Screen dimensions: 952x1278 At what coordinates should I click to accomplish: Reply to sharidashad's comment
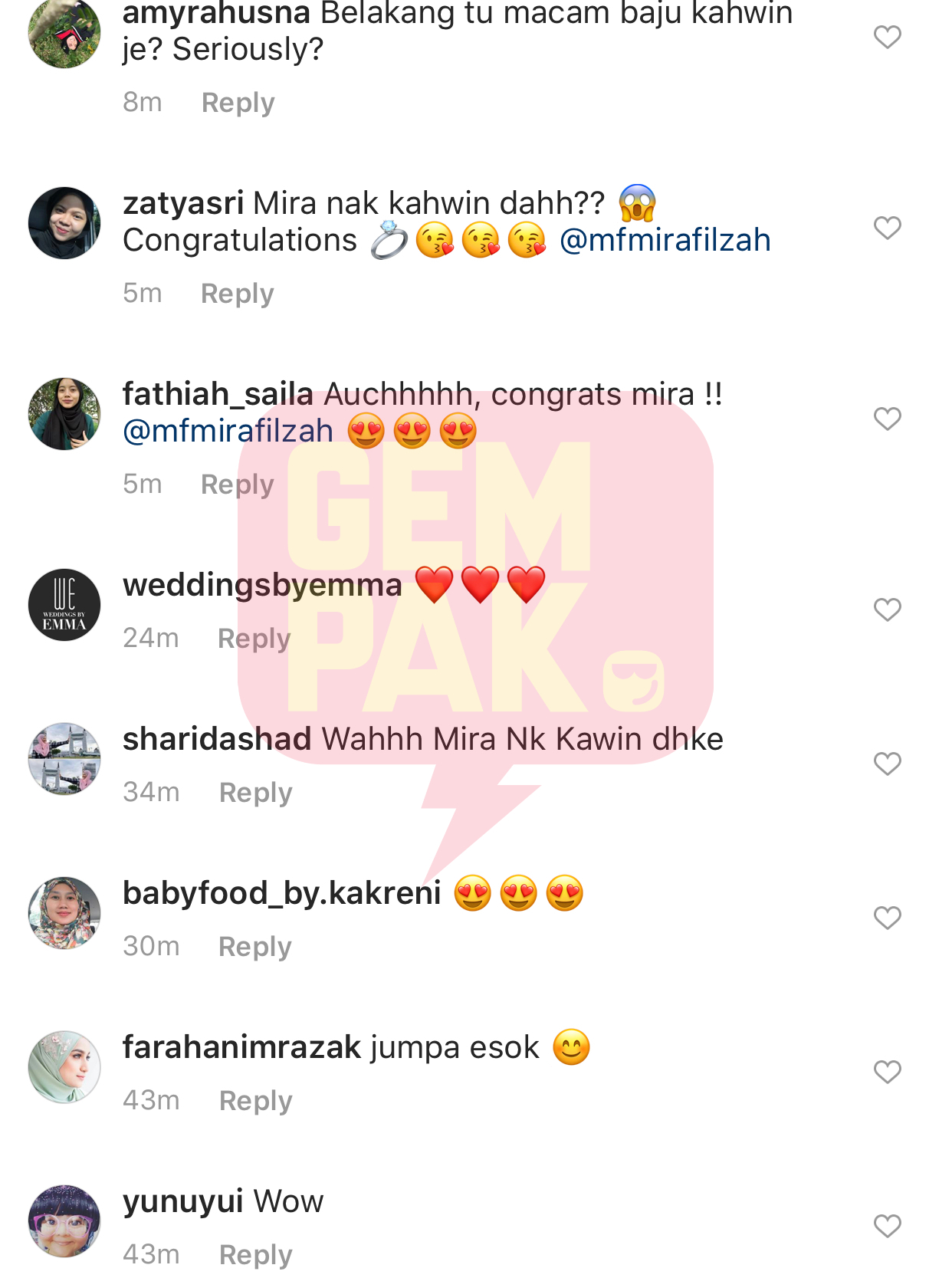255,793
